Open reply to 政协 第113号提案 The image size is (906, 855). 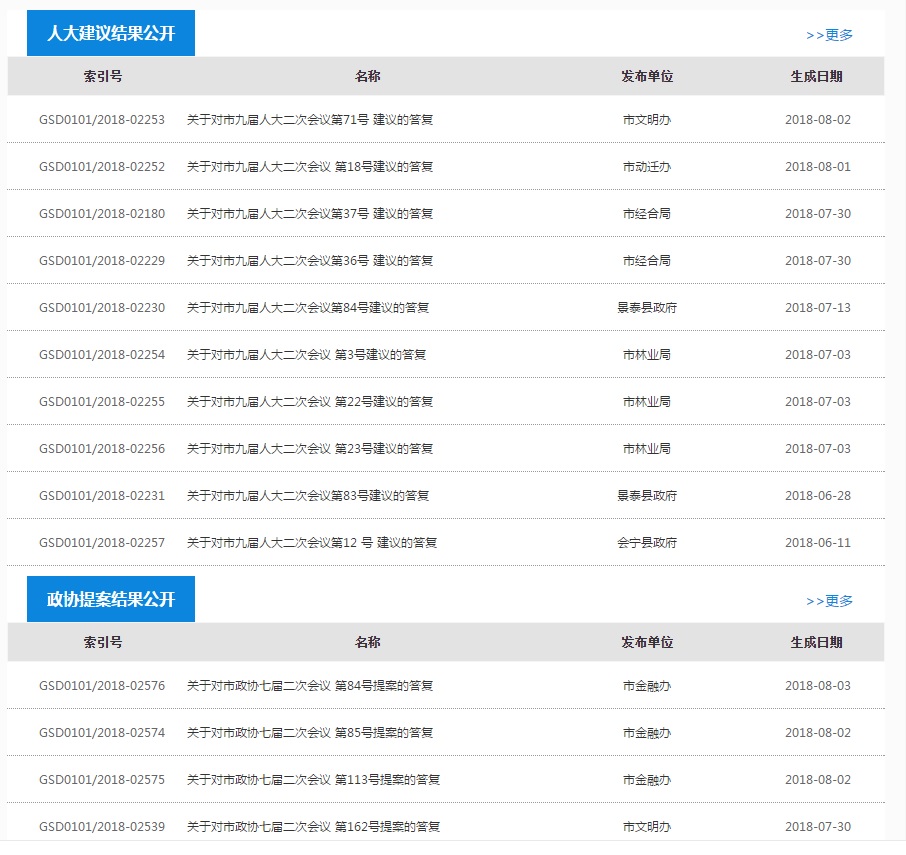(x=313, y=780)
